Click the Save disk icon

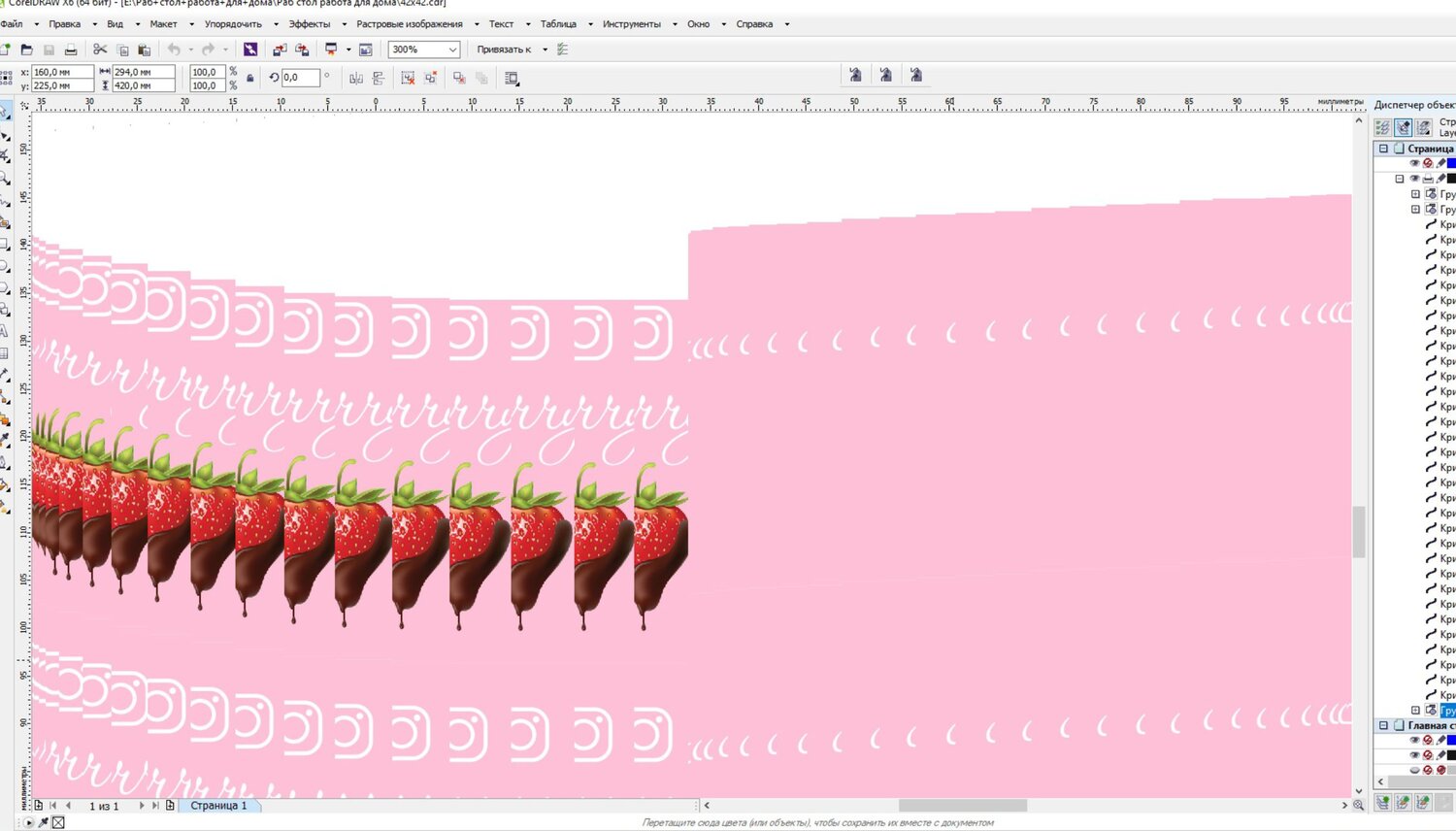tap(49, 50)
